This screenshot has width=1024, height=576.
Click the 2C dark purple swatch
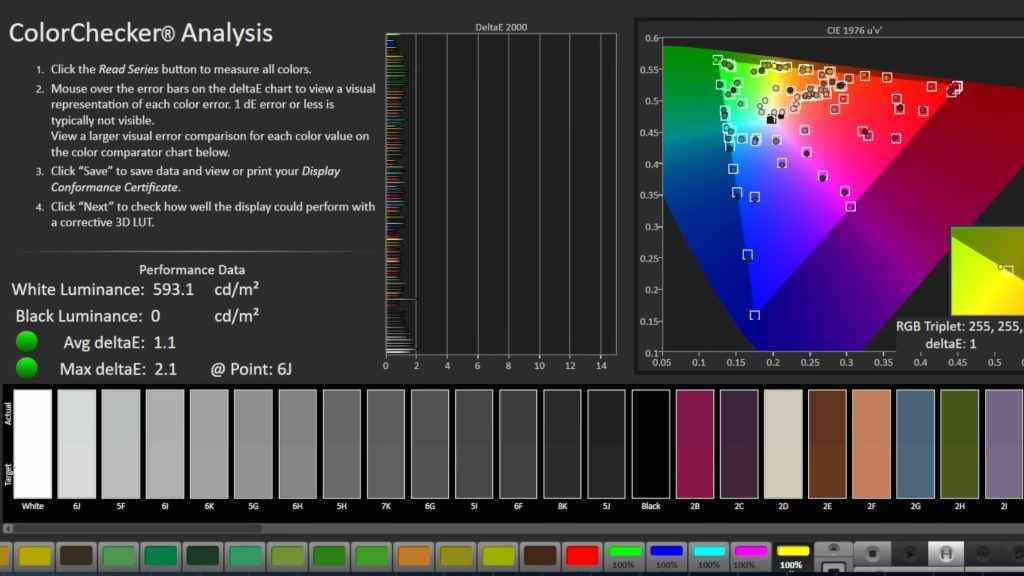[739, 444]
